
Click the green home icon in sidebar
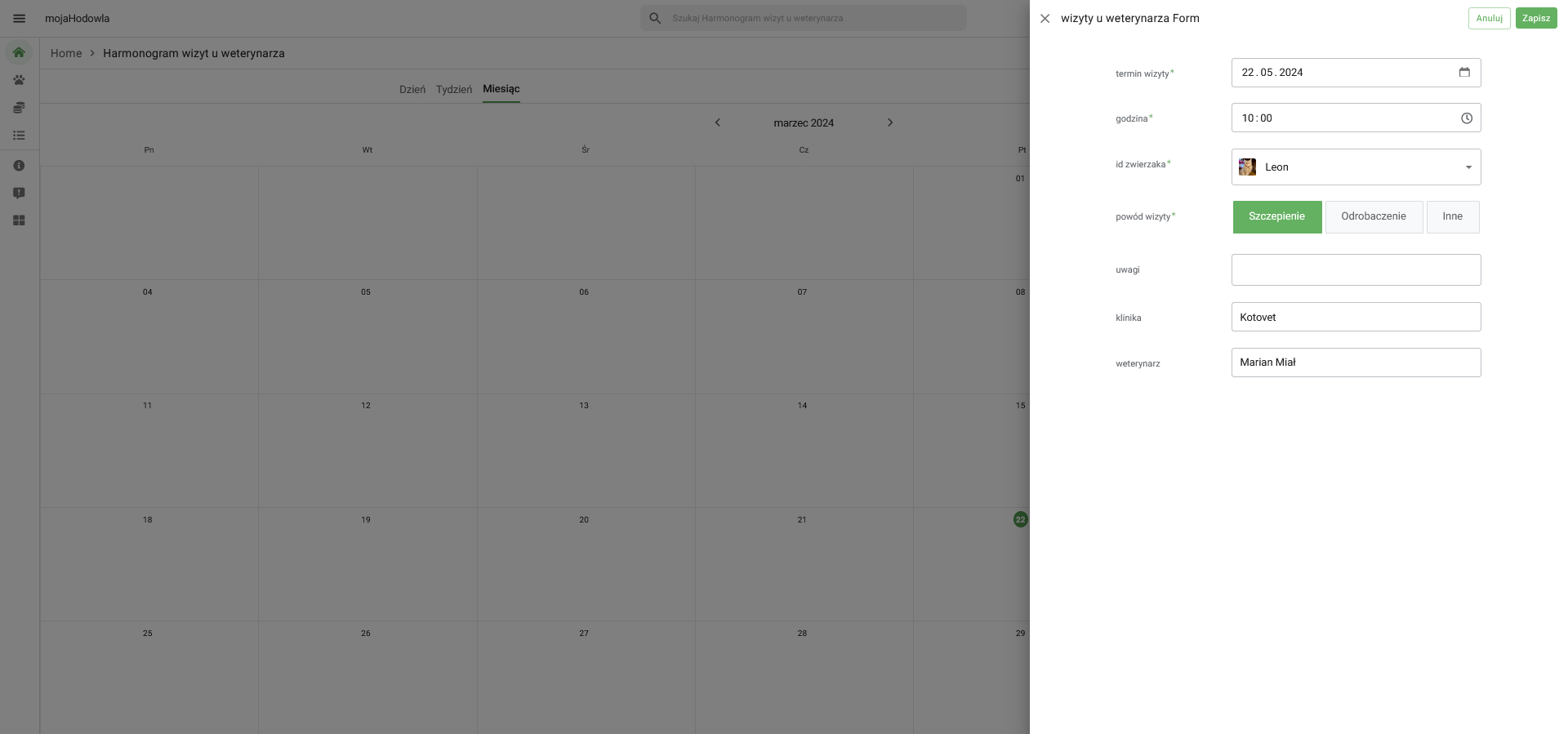(19, 52)
